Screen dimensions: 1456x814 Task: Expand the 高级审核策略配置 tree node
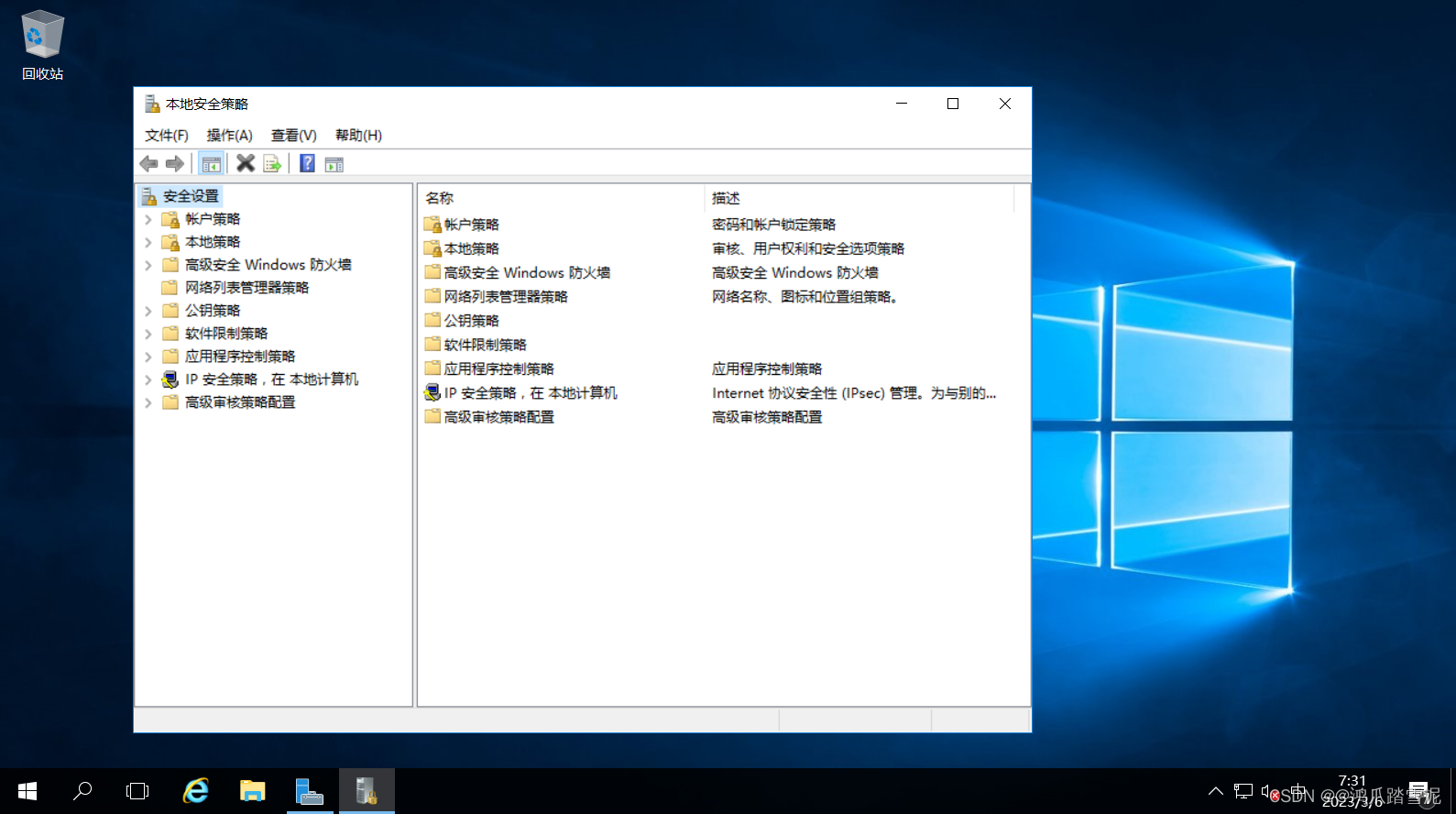point(148,402)
